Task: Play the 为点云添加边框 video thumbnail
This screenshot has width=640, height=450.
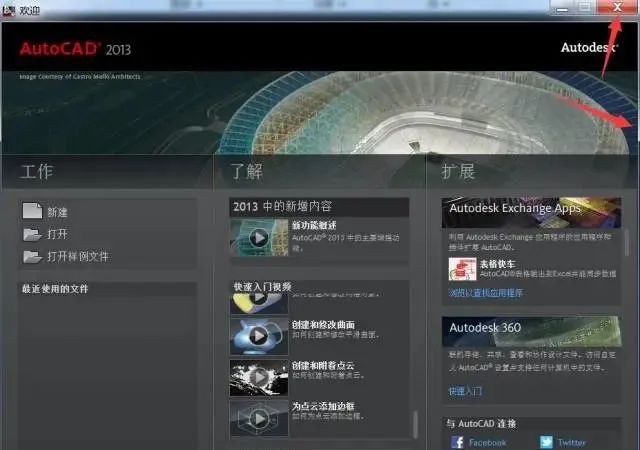Action: point(259,419)
